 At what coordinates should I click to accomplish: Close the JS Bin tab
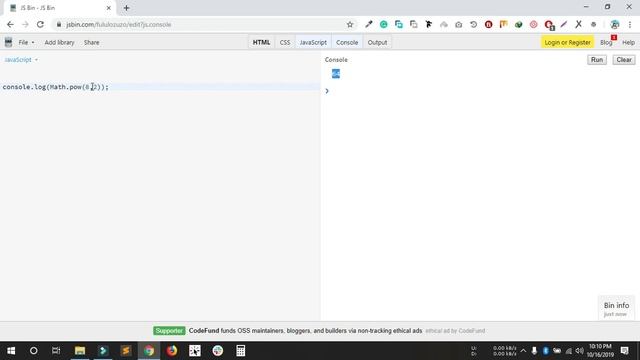pos(109,8)
